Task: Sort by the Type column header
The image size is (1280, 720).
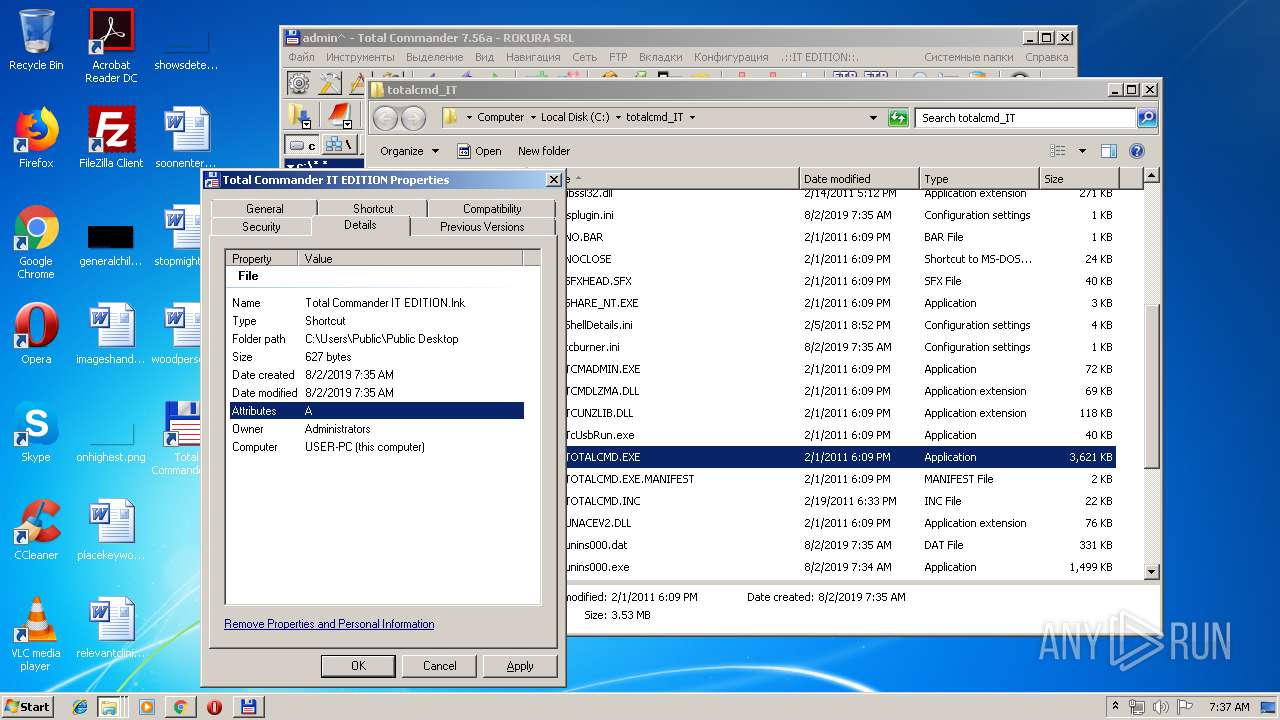Action: [x=978, y=179]
